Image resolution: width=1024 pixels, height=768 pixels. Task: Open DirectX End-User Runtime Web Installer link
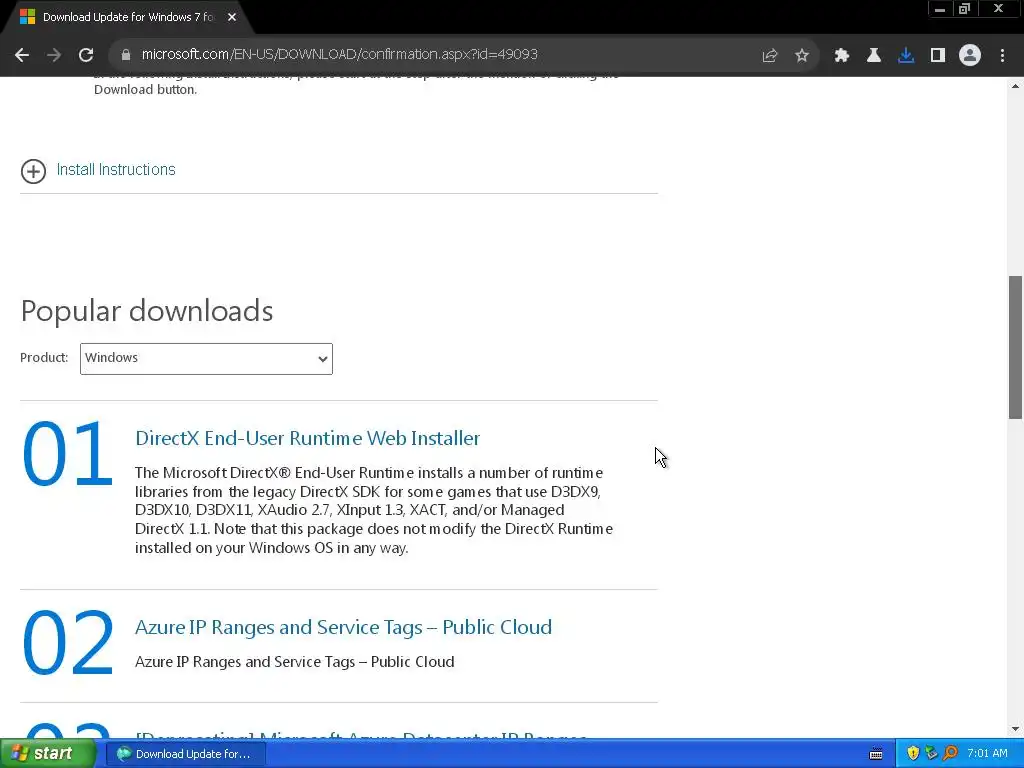[x=308, y=438]
